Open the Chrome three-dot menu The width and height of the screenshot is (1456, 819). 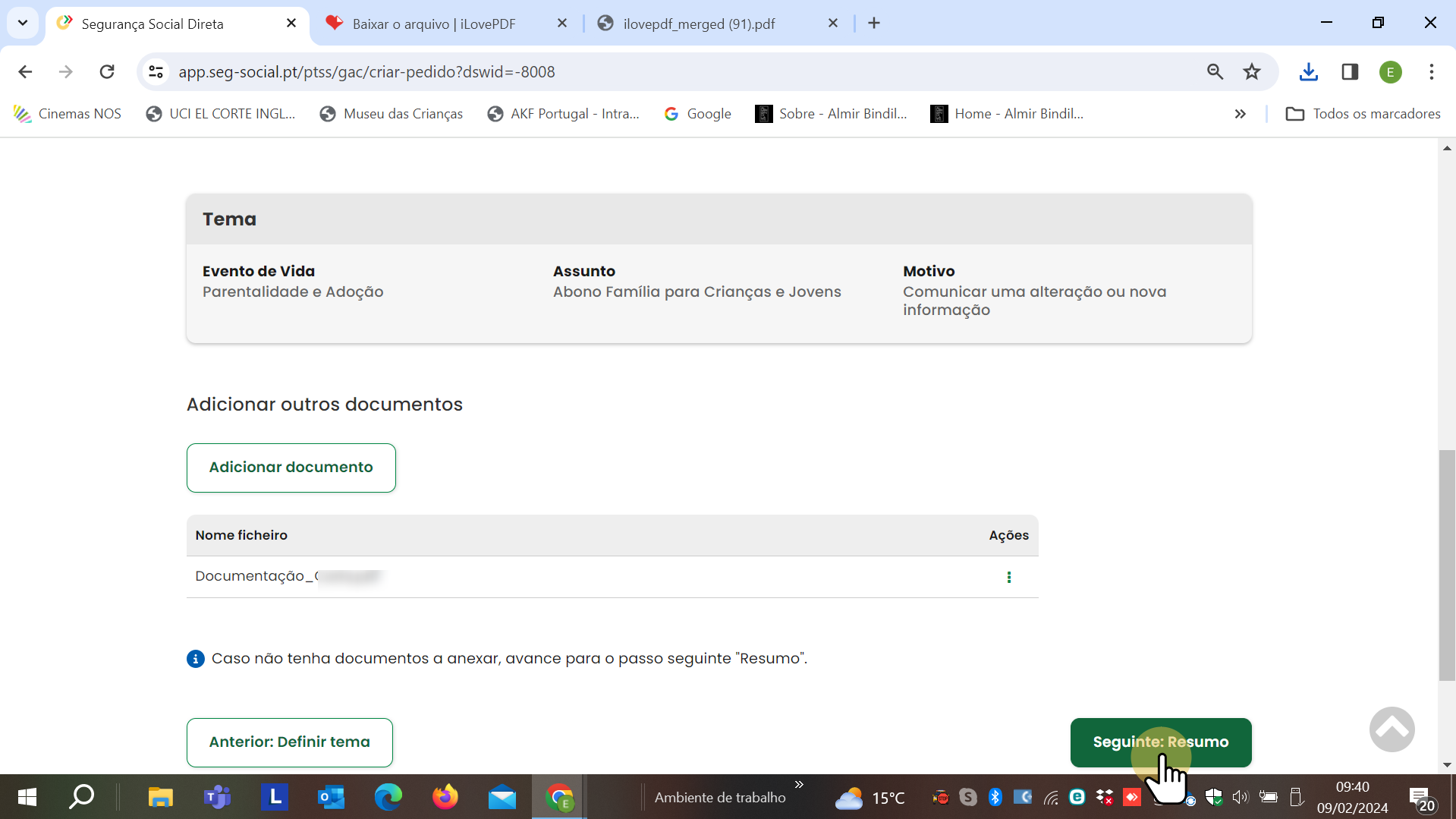click(1431, 72)
